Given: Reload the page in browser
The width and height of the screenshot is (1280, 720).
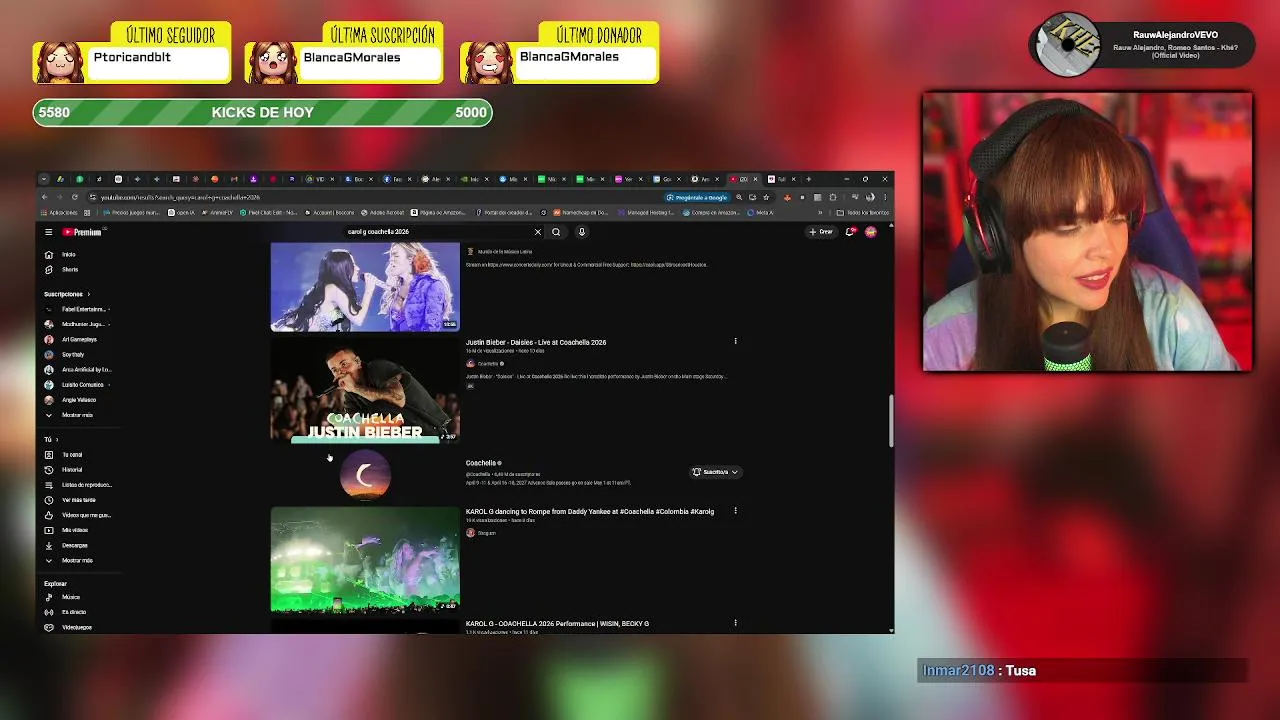Looking at the screenshot, I should pos(74,197).
